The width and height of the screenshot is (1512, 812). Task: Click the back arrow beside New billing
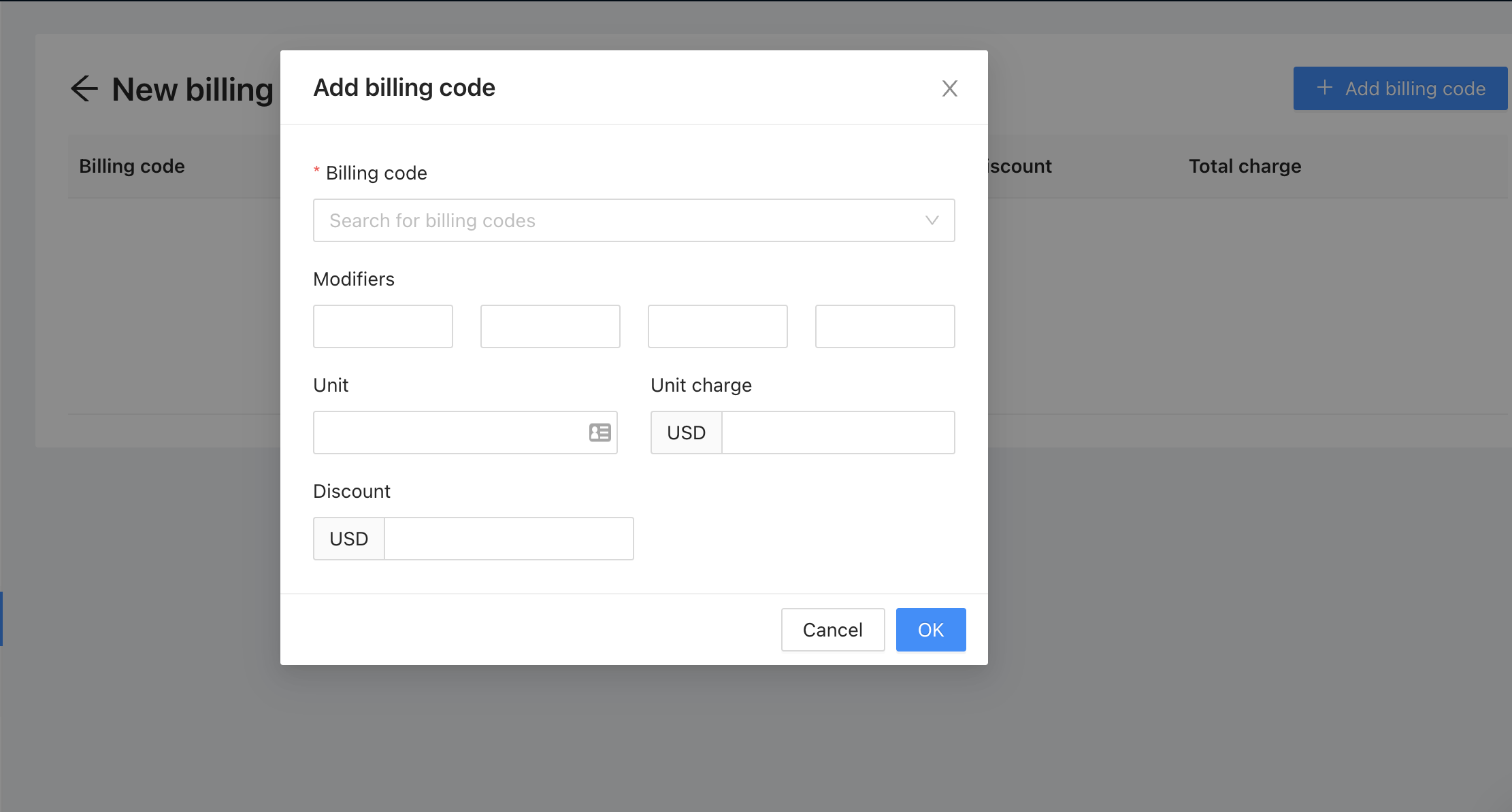click(x=84, y=89)
